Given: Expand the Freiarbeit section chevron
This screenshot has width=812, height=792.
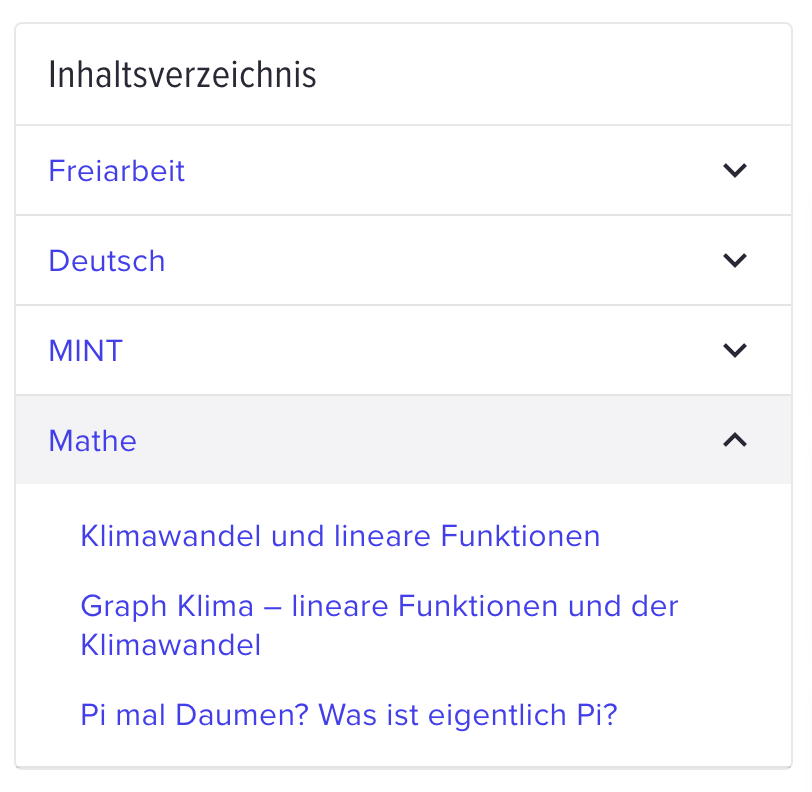Looking at the screenshot, I should point(734,170).
